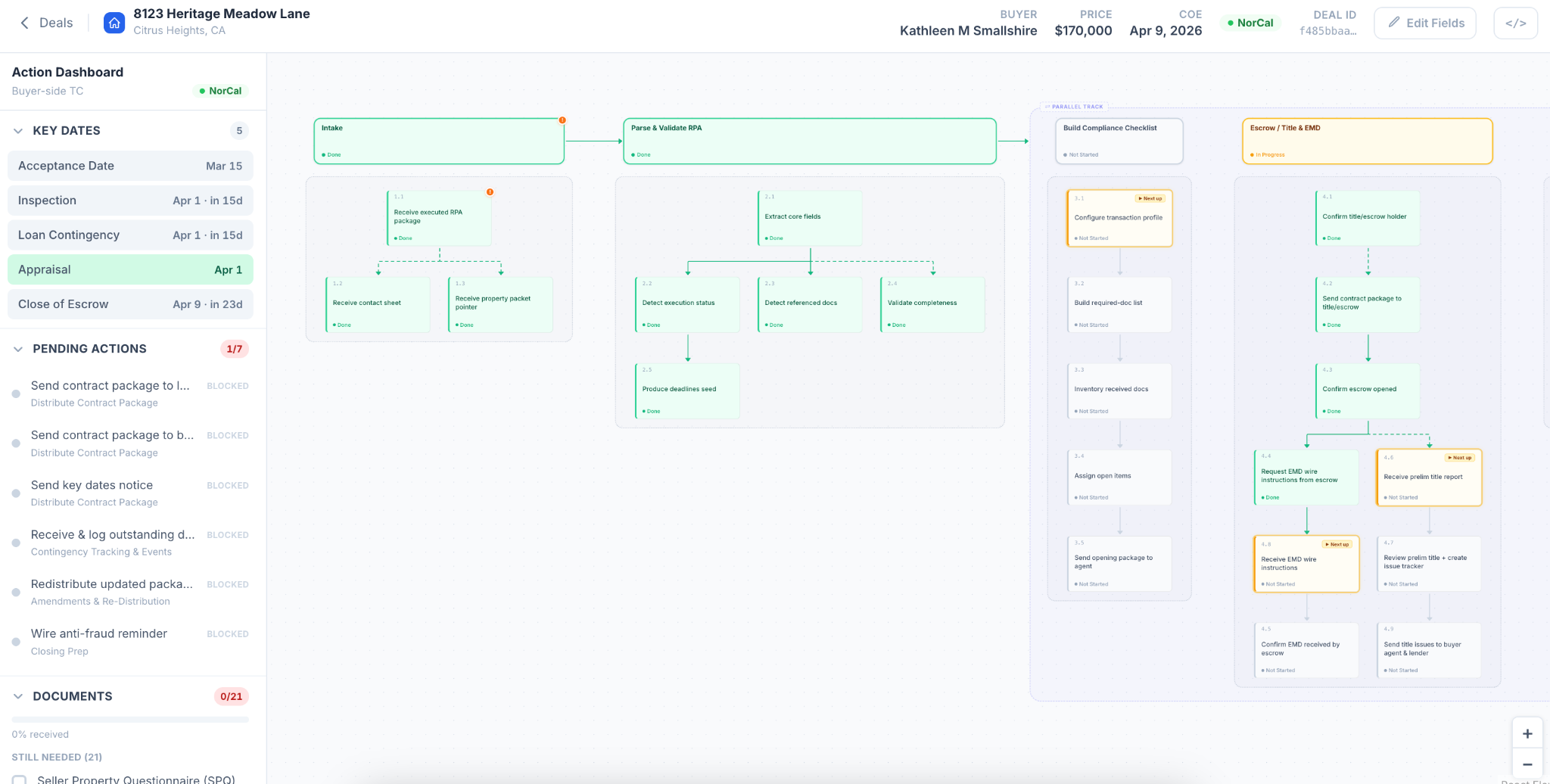This screenshot has width=1550, height=784.
Task: Open the embed code (</>) icon
Action: pos(1515,23)
